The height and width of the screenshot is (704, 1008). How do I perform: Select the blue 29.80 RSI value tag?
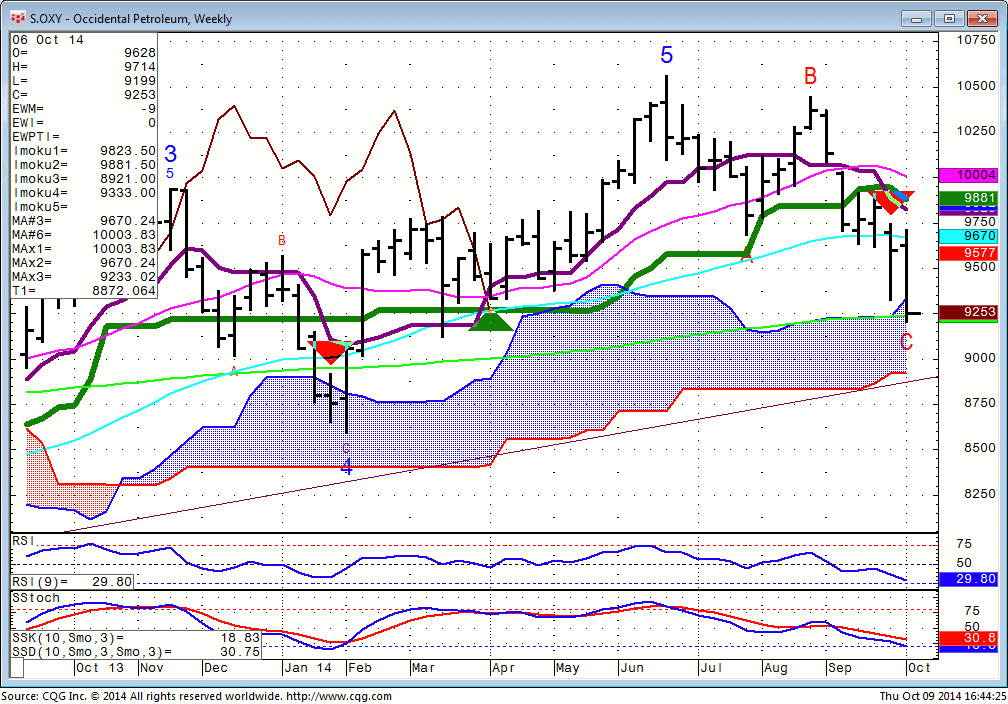[968, 579]
